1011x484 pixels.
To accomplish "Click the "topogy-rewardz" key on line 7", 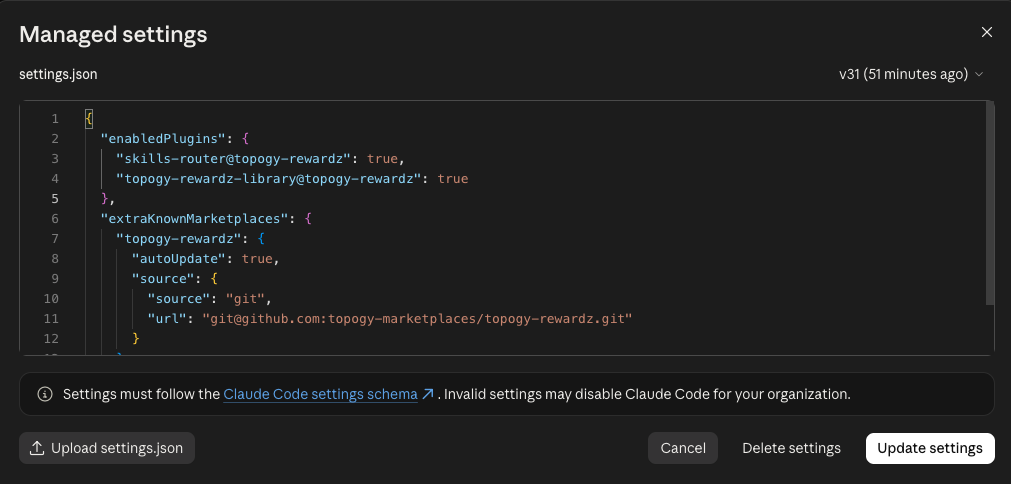I will pyautogui.click(x=179, y=238).
